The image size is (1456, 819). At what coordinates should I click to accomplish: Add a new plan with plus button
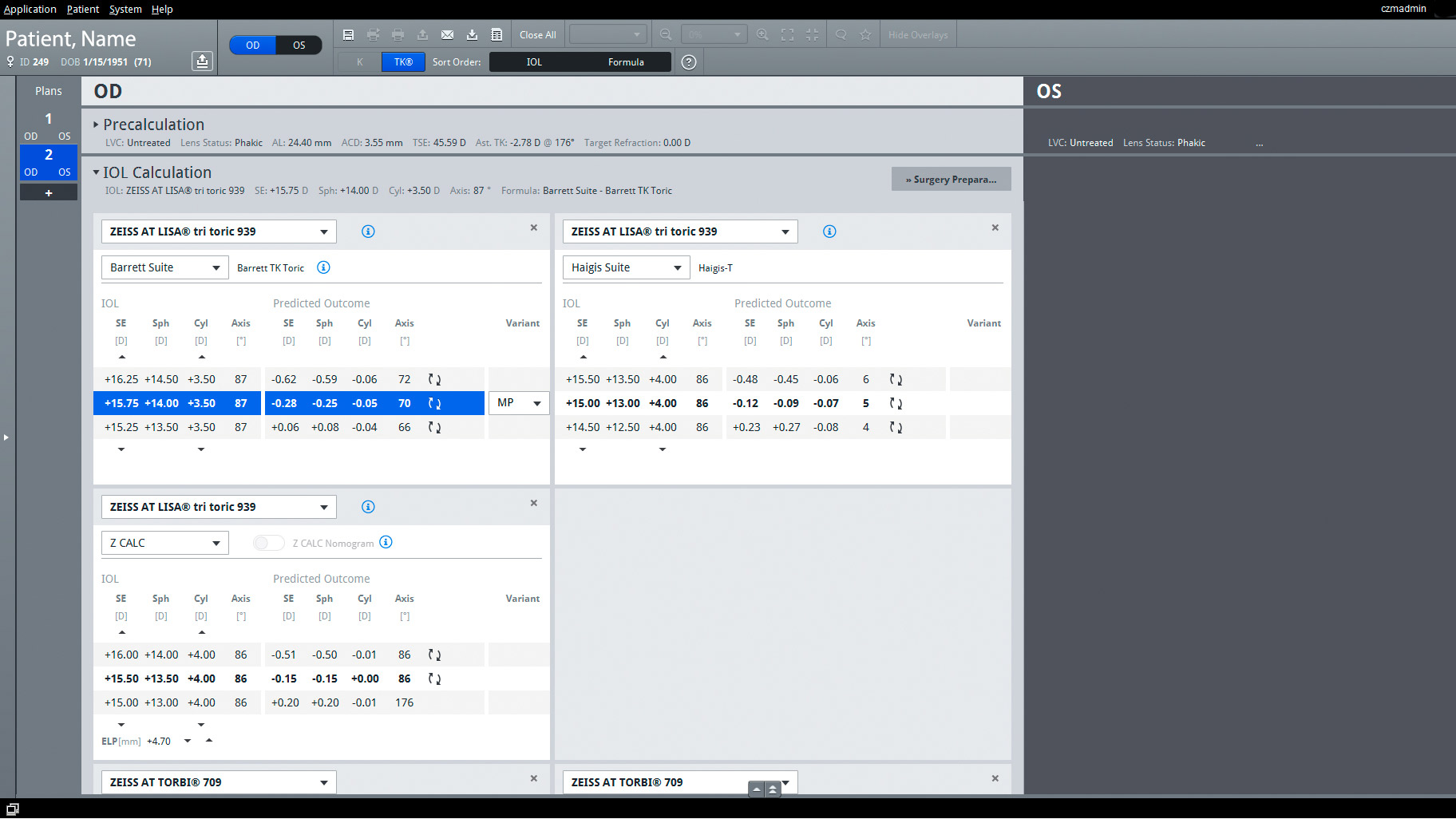pos(49,193)
